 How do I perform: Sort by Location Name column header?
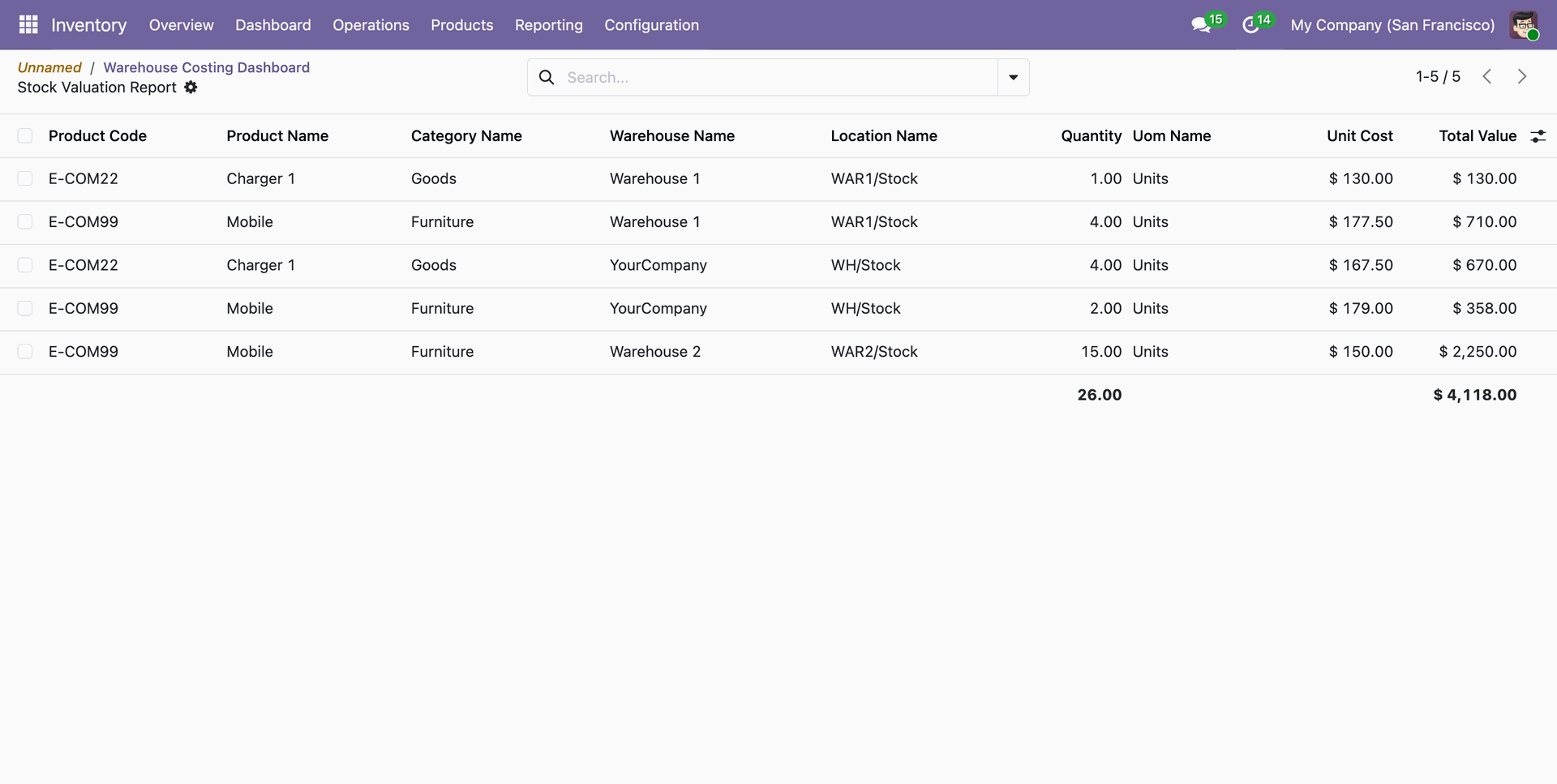click(x=884, y=135)
